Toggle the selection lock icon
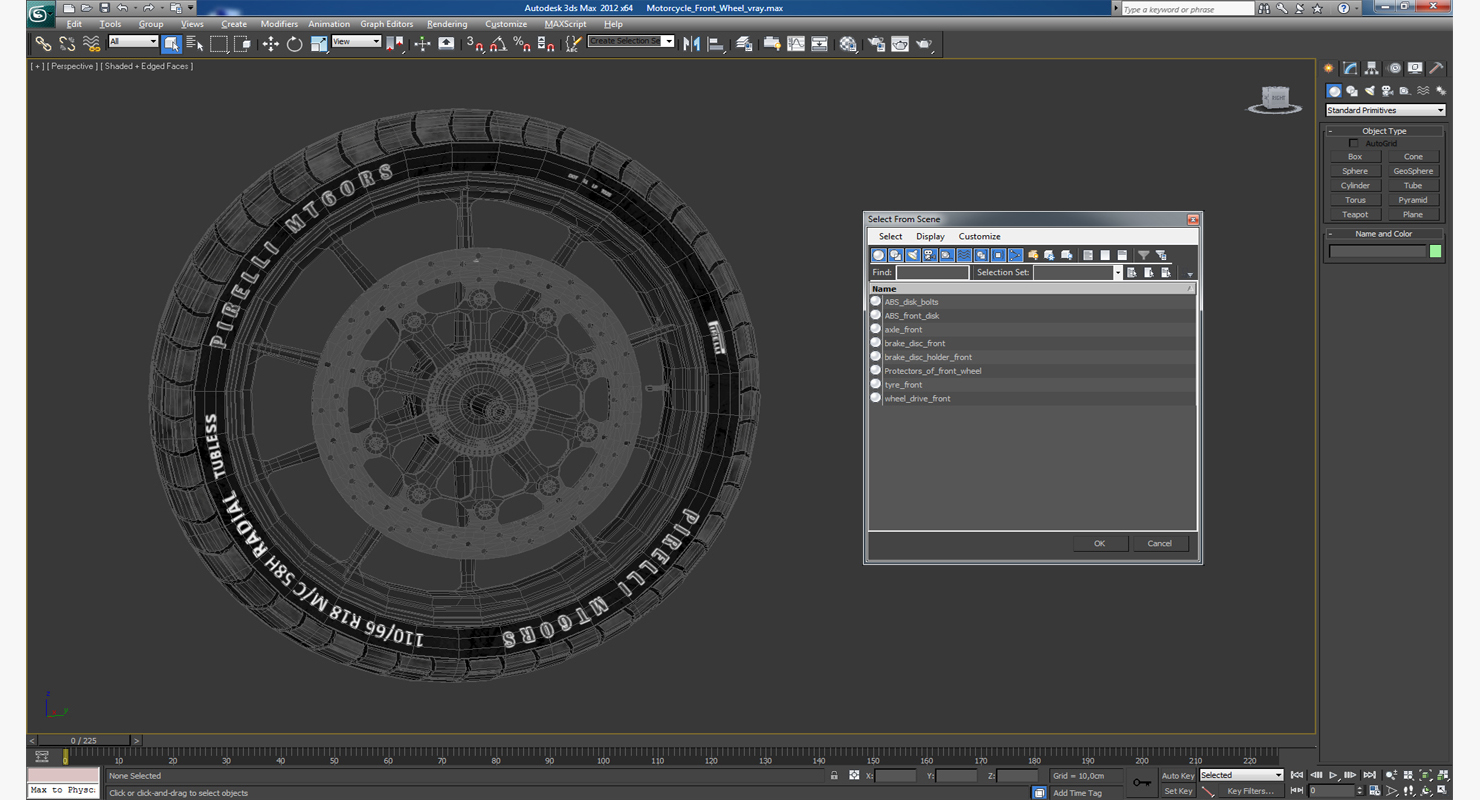1480x800 pixels. pos(834,775)
